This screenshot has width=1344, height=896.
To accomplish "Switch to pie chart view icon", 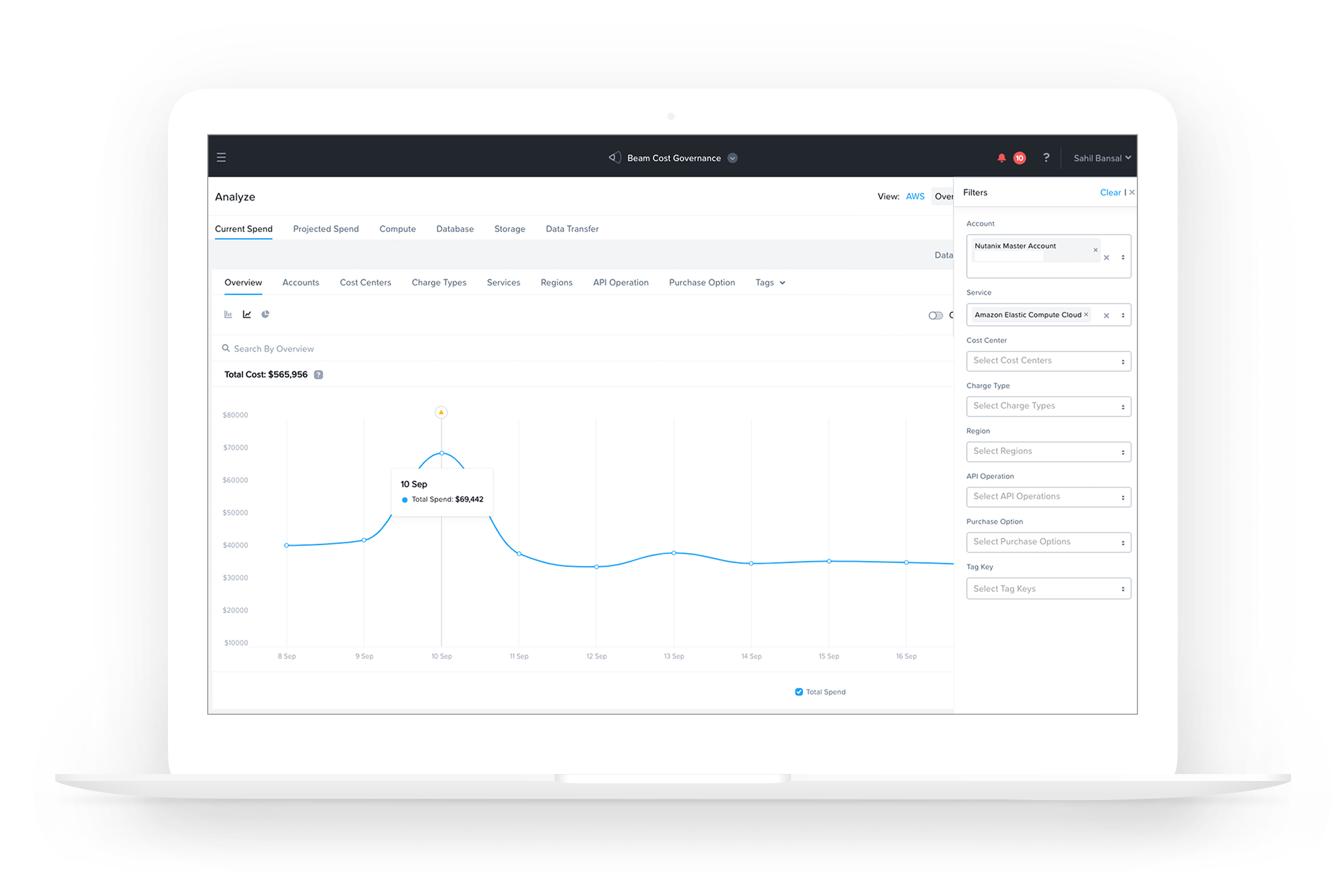I will click(265, 315).
